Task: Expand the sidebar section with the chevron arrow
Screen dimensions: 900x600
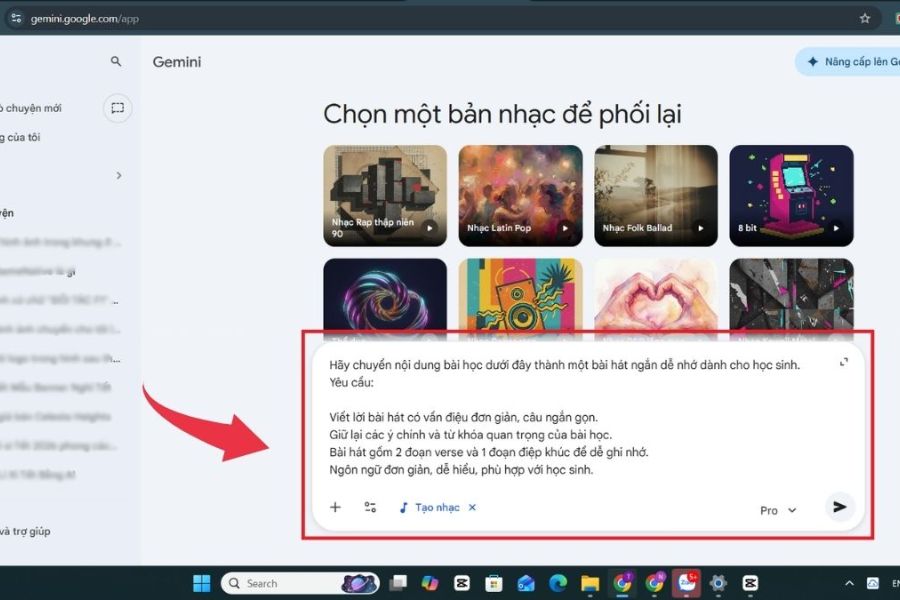Action: pyautogui.click(x=119, y=176)
